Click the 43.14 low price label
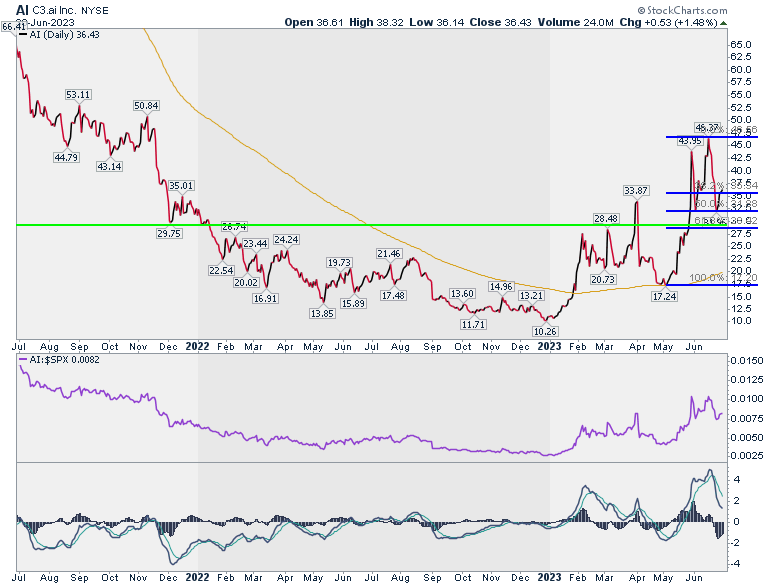Image resolution: width=780 pixels, height=586 pixels. [109, 167]
